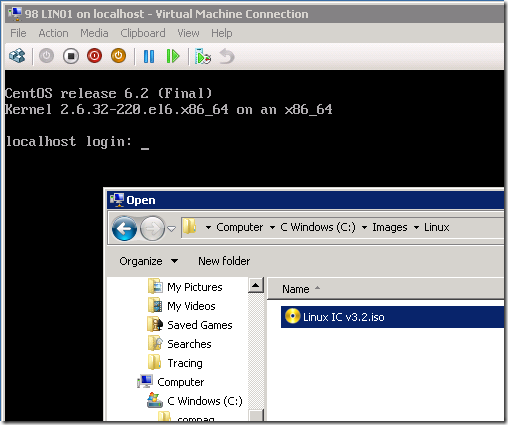508x425 pixels.
Task: Select Images in the address breadcrumb
Action: 390,227
